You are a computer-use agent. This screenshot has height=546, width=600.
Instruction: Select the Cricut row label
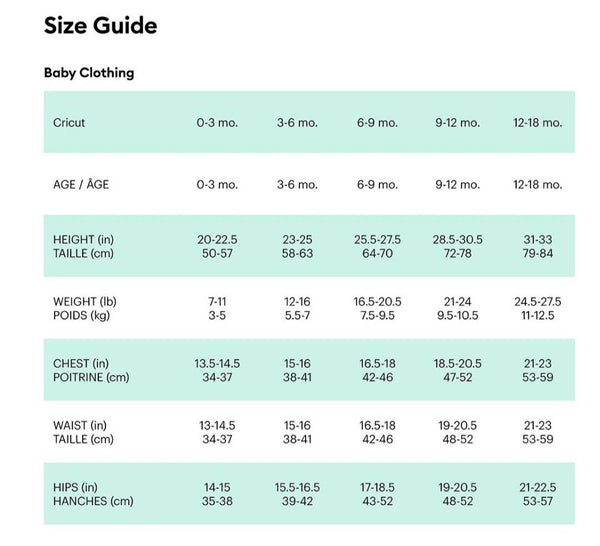pos(69,123)
